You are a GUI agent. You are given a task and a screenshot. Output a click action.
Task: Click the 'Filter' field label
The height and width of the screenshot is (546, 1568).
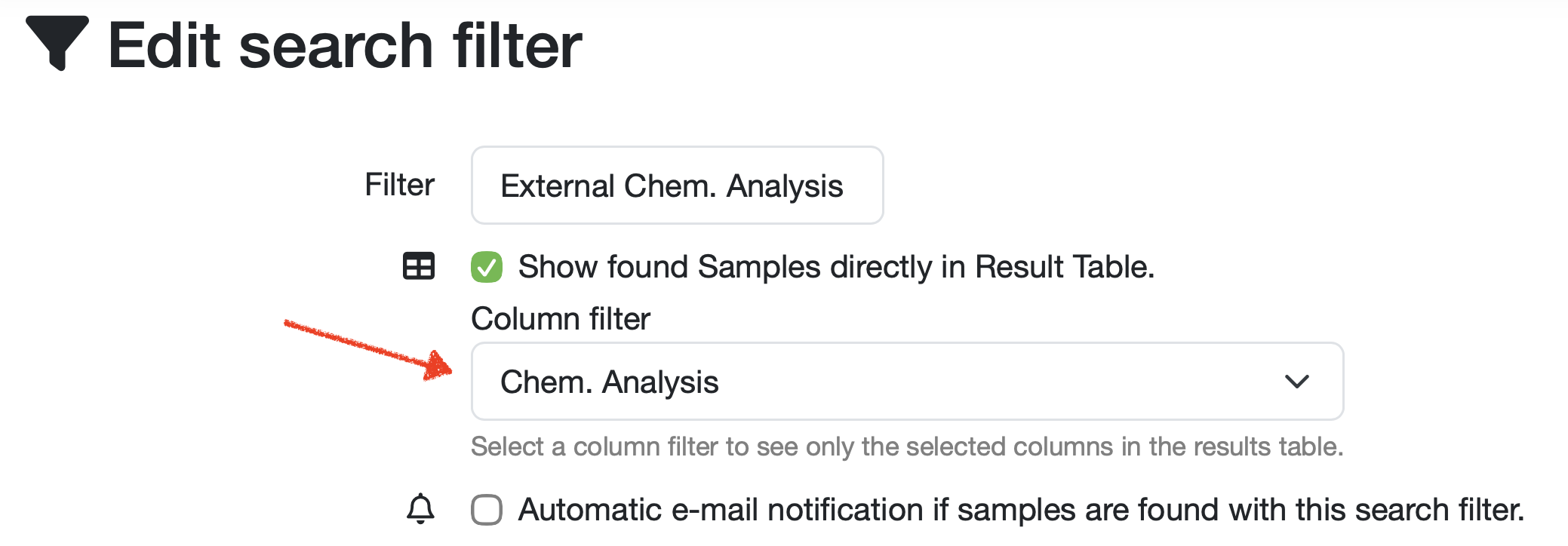pyautogui.click(x=399, y=185)
